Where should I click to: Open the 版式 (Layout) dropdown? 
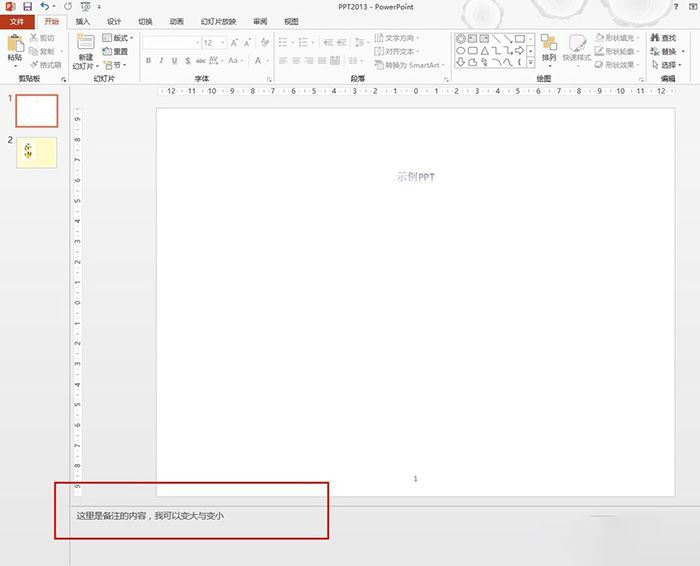117,38
